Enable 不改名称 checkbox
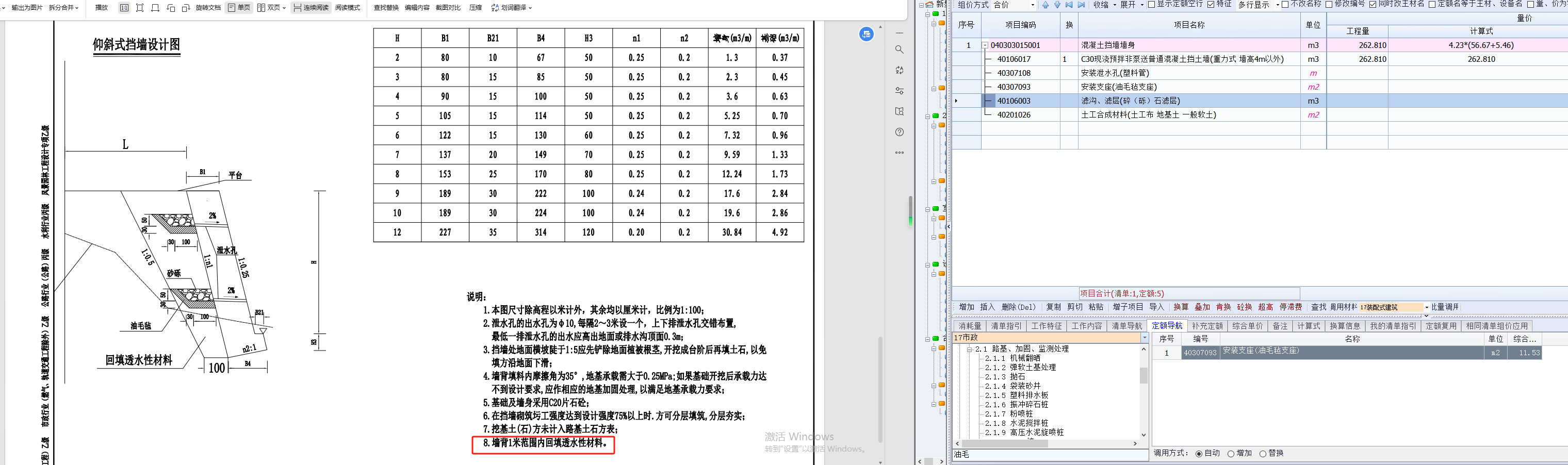1568x465 pixels. [1284, 5]
